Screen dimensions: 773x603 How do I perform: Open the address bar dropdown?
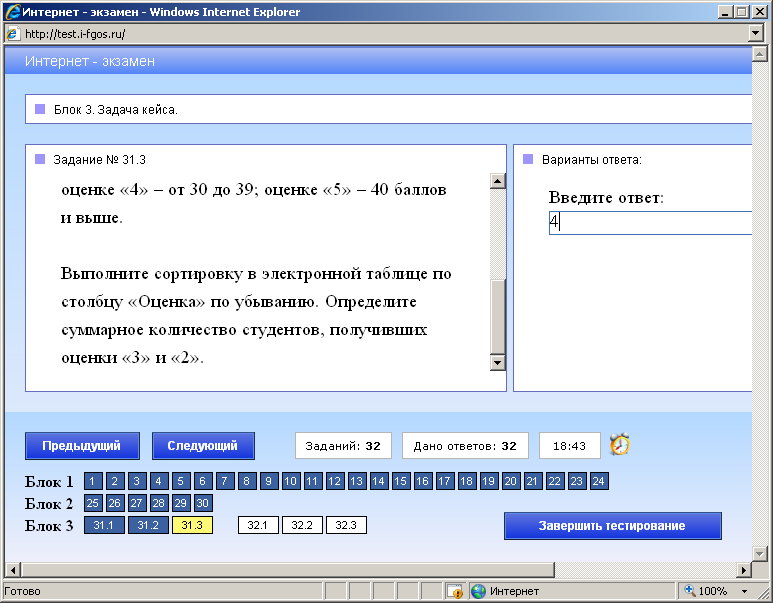[755, 34]
